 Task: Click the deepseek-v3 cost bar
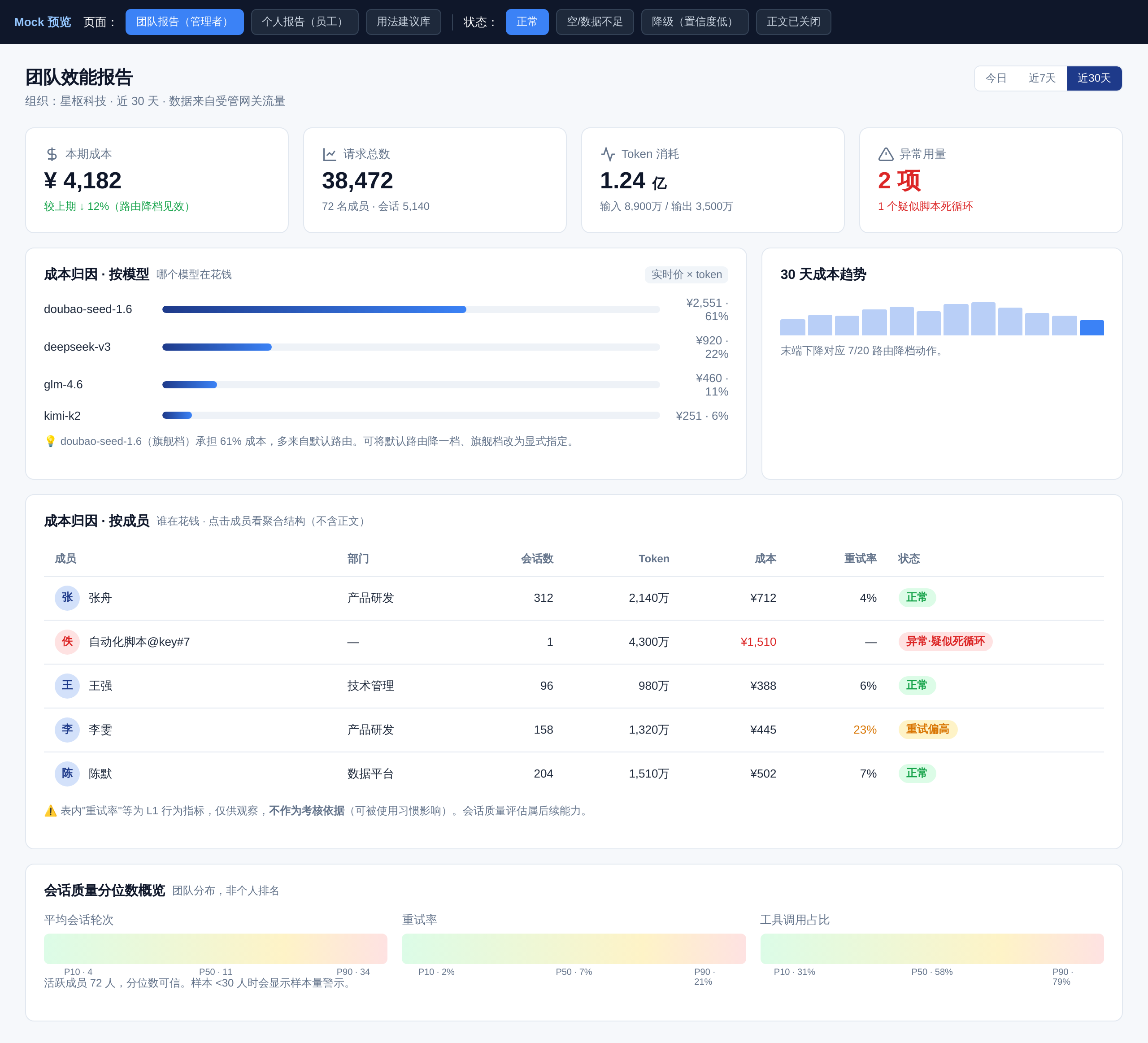click(x=411, y=347)
